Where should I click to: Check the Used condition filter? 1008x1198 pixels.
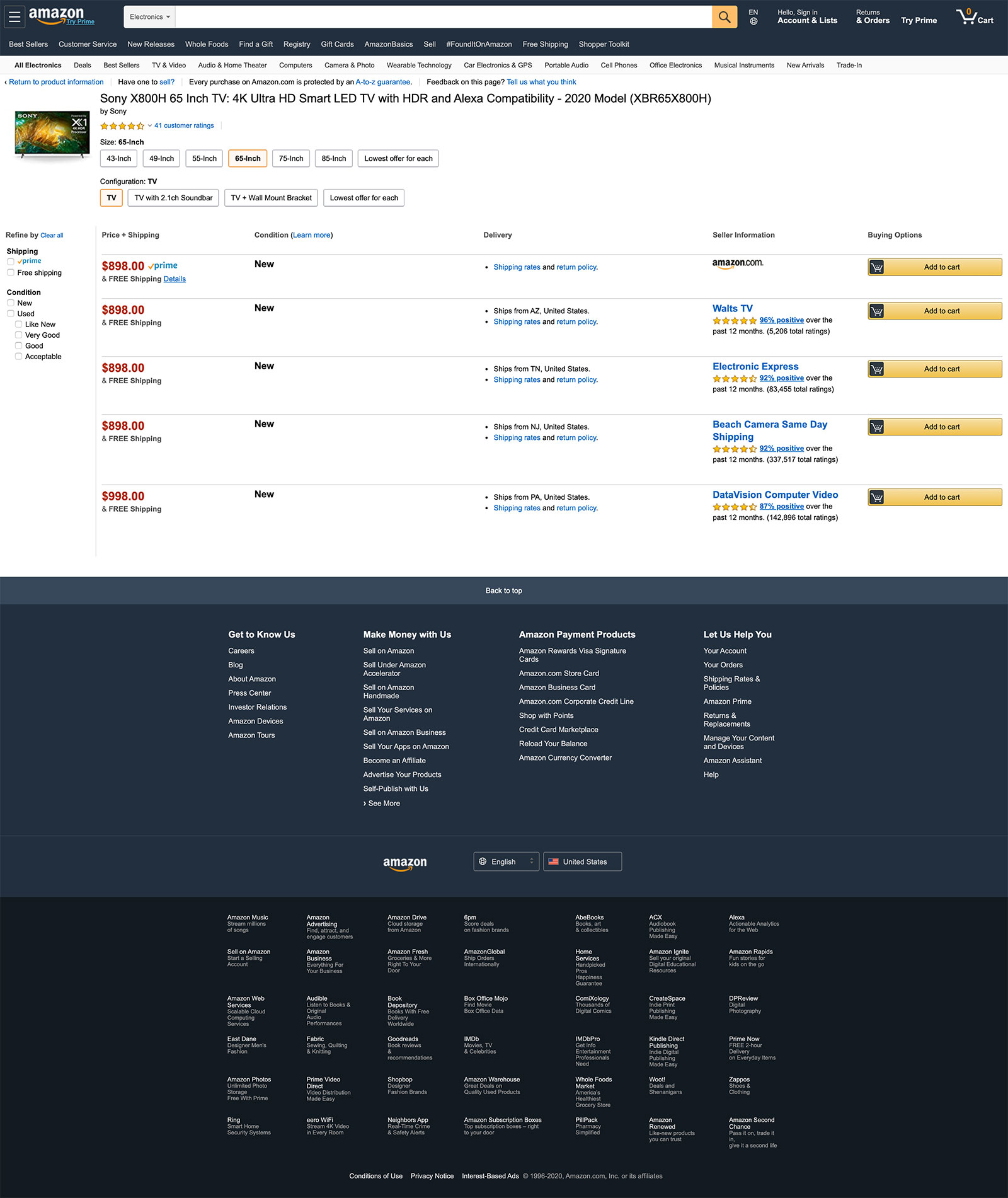[x=11, y=313]
